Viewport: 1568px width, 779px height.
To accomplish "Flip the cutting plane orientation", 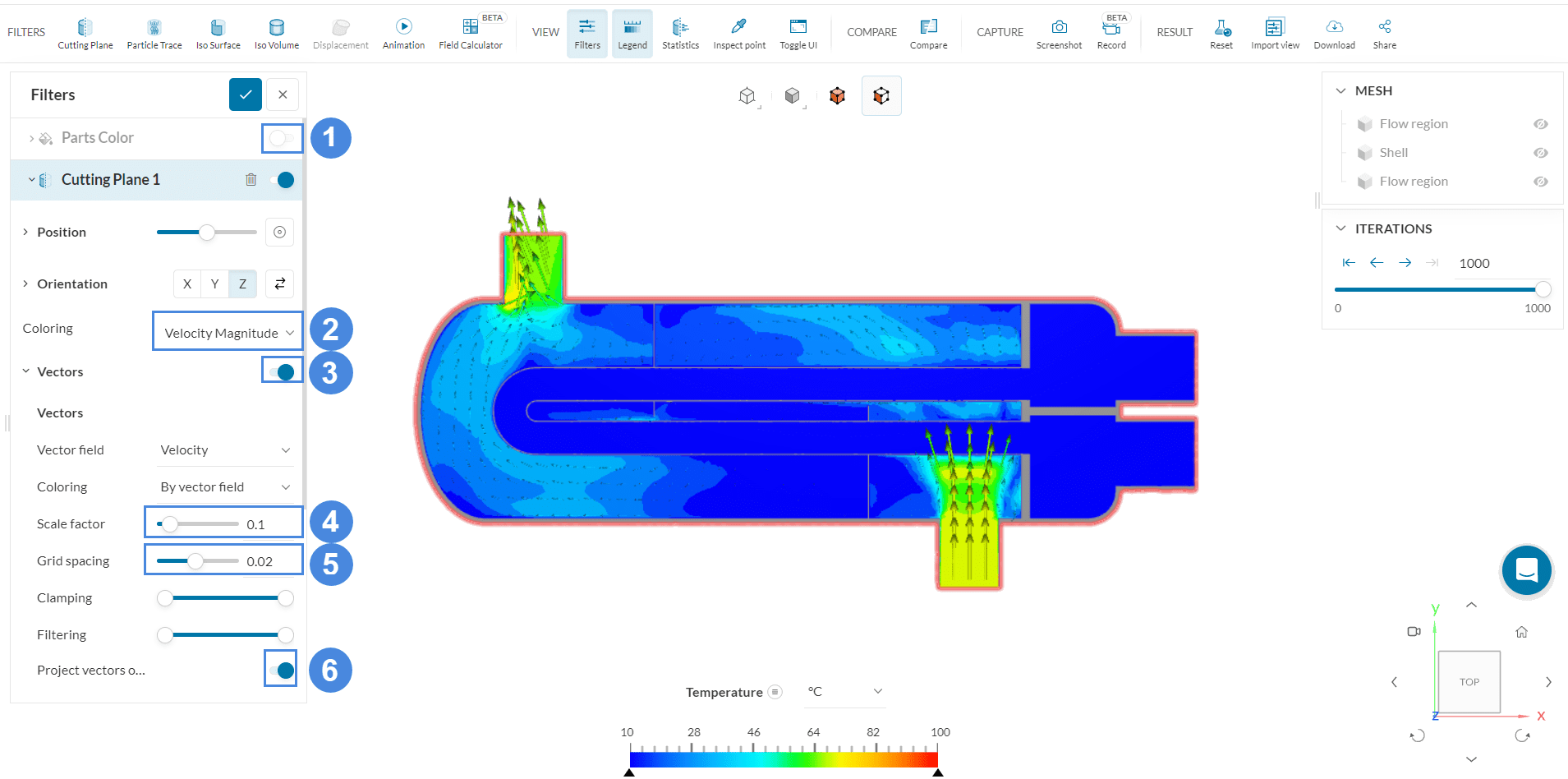I will [279, 283].
